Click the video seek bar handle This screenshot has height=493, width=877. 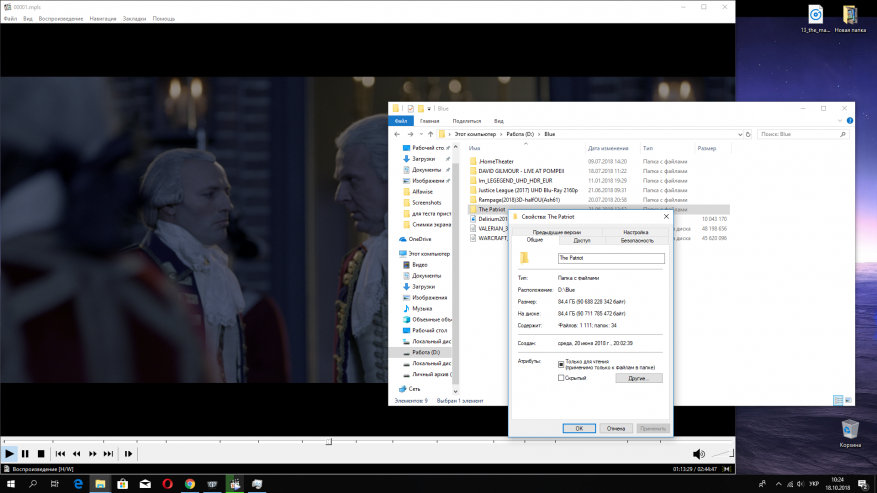coord(329,442)
